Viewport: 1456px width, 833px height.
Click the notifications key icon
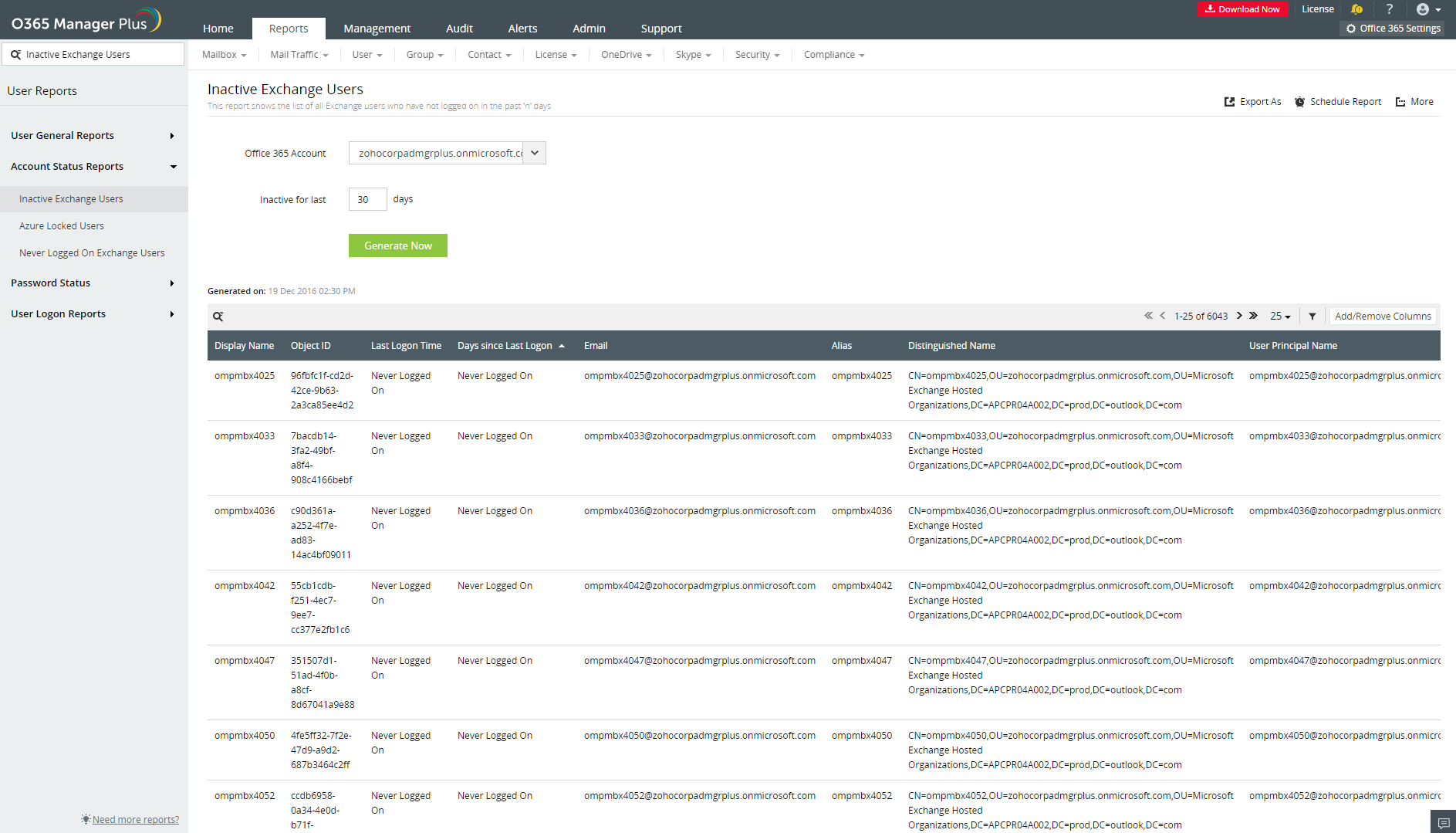point(1356,9)
